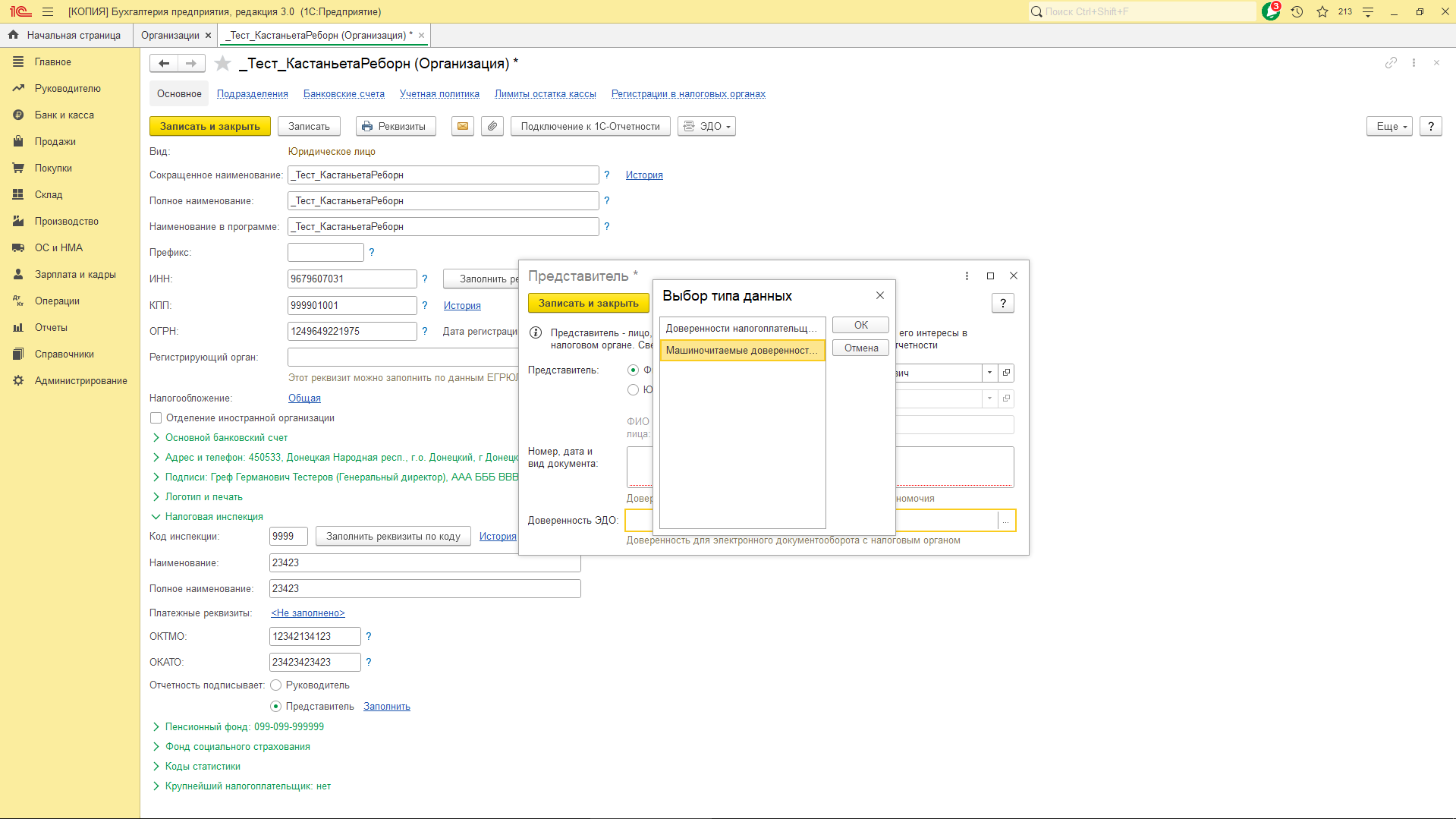The image size is (1456, 819).
Task: Open the form's vertical dots menu
Action: pos(1414,63)
